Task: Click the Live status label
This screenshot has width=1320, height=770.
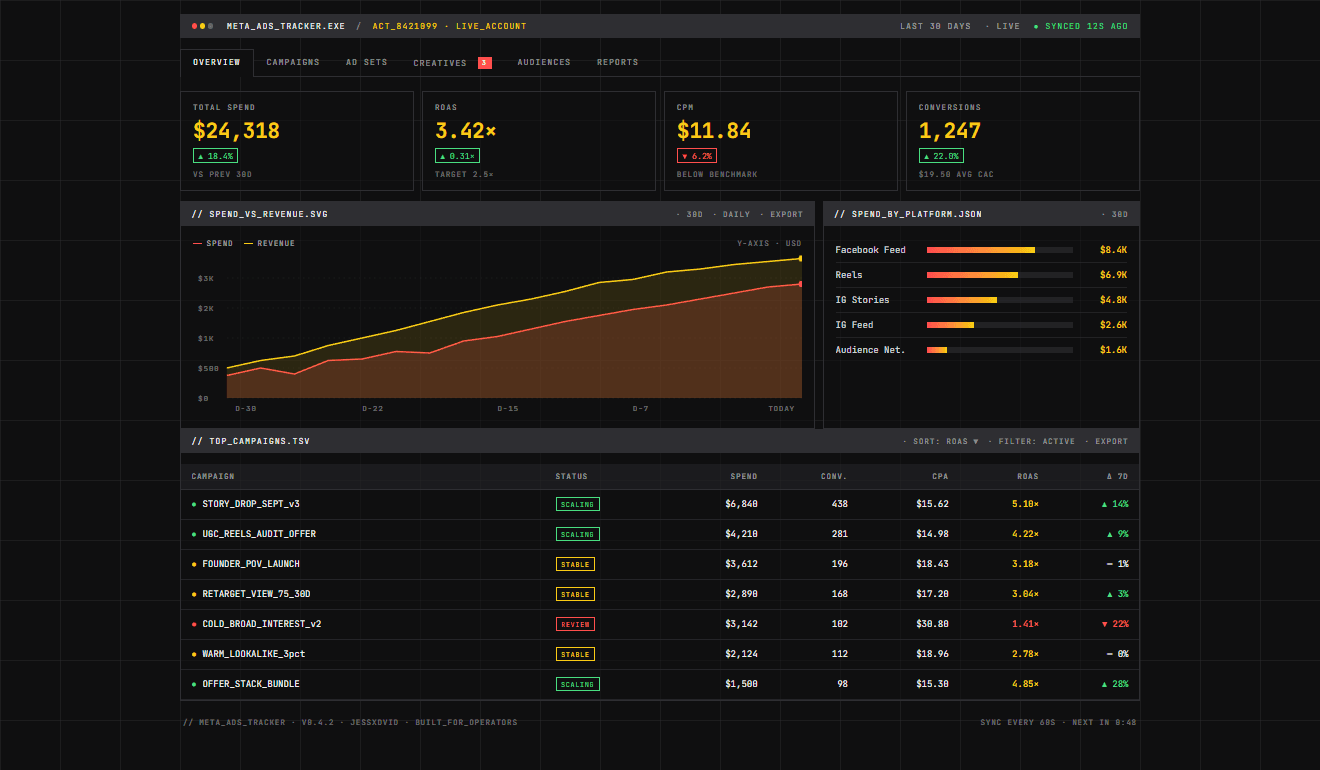Action: [1003, 26]
